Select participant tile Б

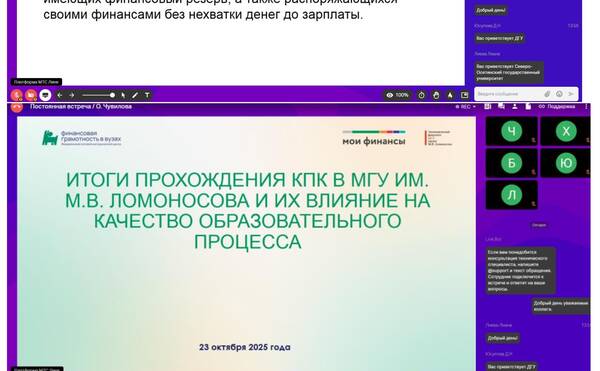pos(512,163)
